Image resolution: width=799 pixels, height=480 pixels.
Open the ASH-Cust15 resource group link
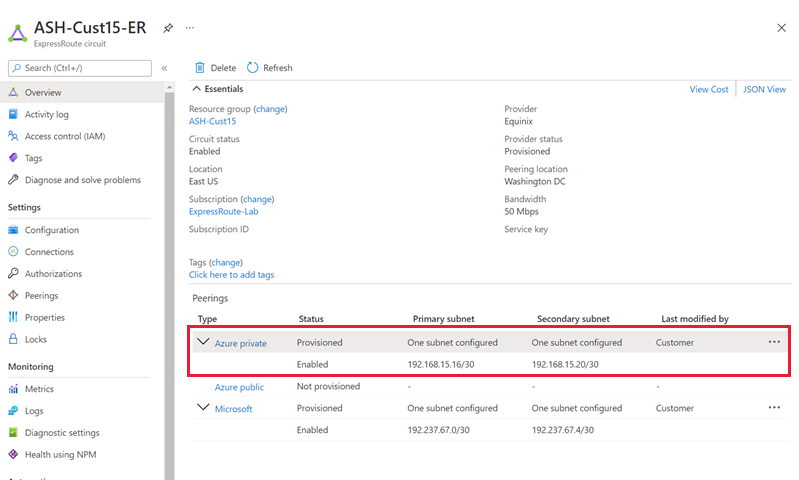pos(212,121)
